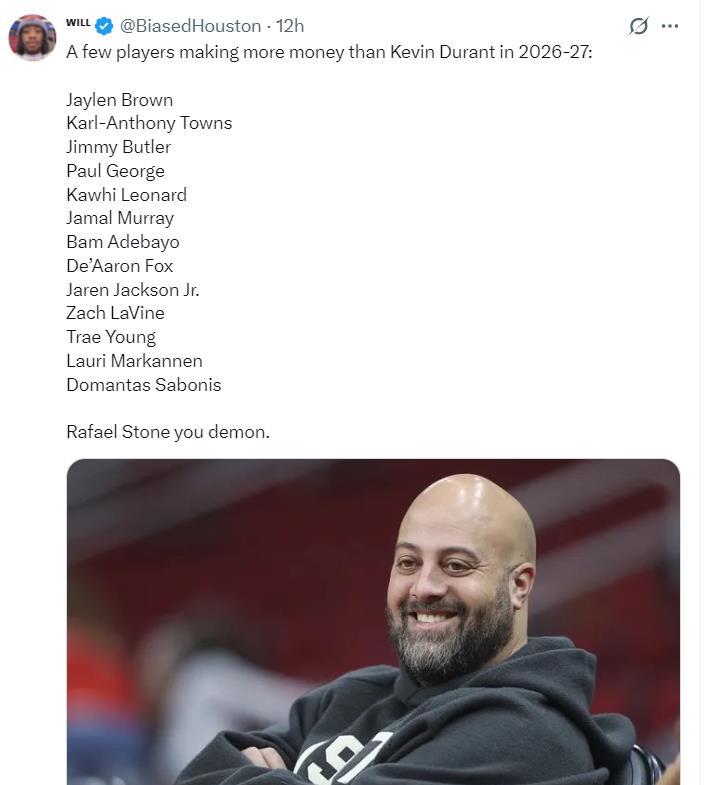The image size is (704, 785).
Task: Click the 'Domantas Sabonis' line
Action: tap(143, 385)
